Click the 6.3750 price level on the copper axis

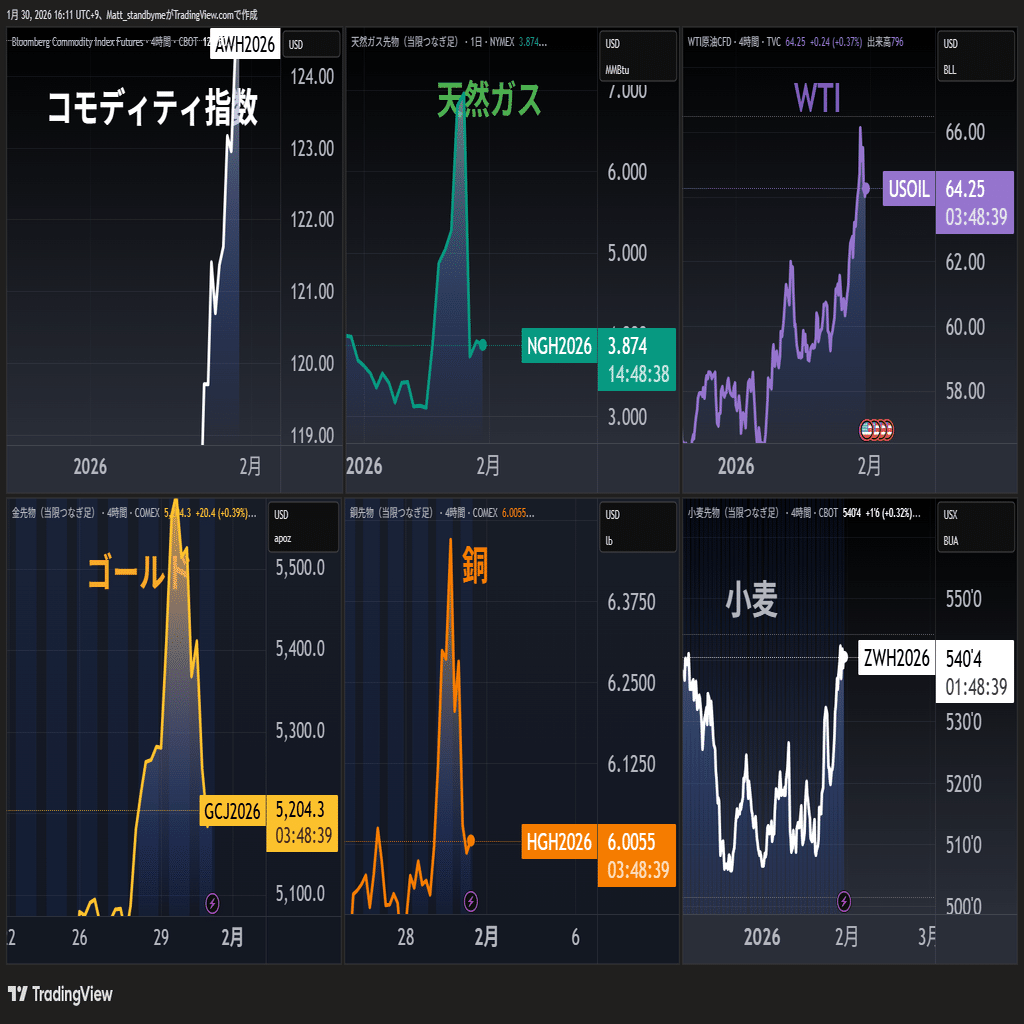coord(632,601)
